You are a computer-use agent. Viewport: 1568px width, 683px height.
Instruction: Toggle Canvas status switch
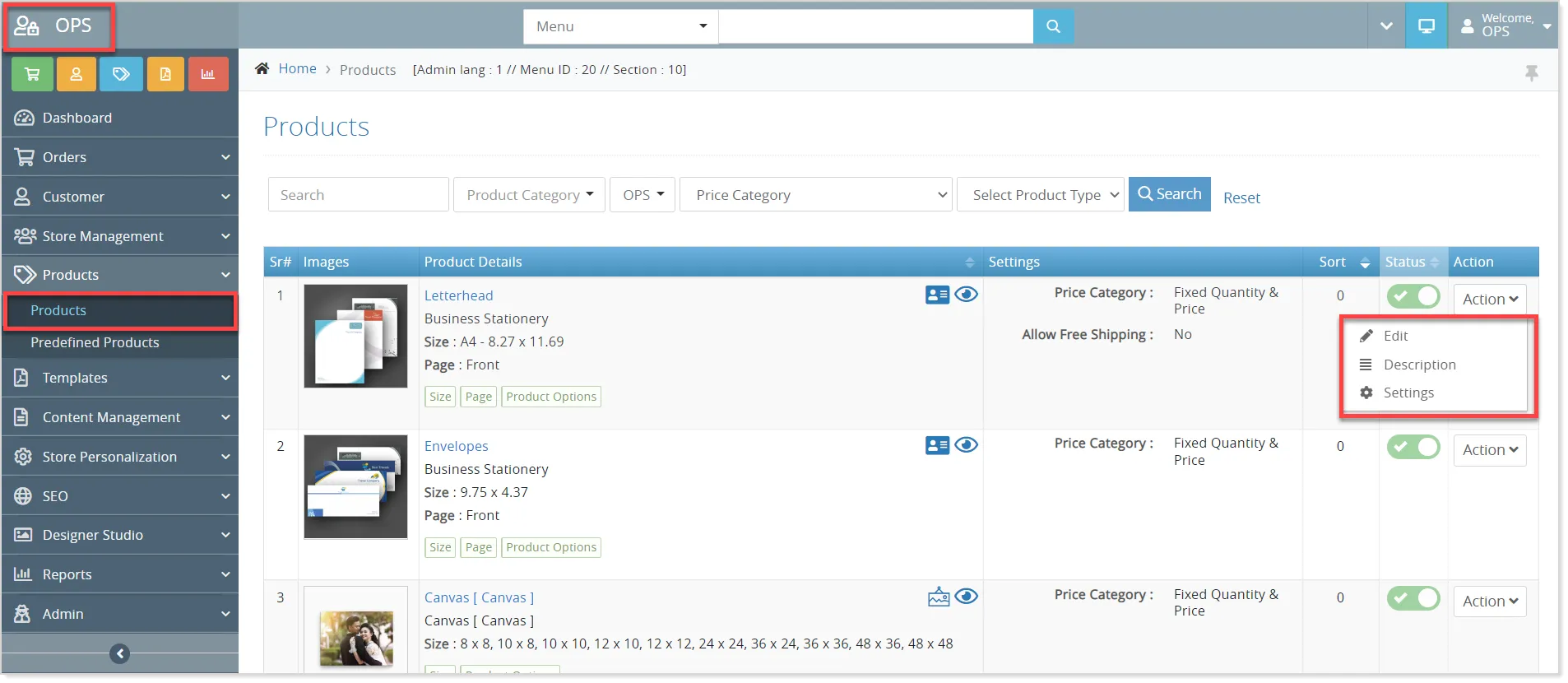coord(1413,598)
